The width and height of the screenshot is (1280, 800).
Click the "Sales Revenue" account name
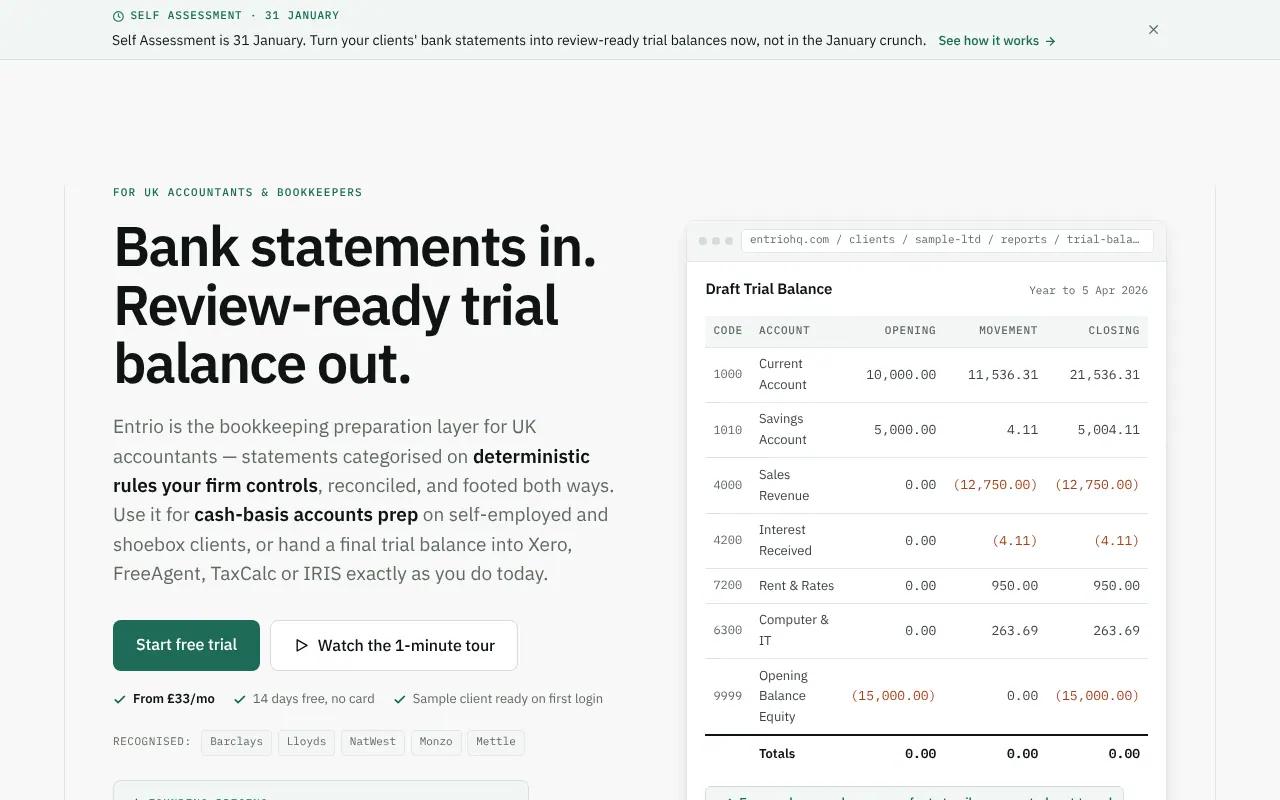pyautogui.click(x=784, y=485)
